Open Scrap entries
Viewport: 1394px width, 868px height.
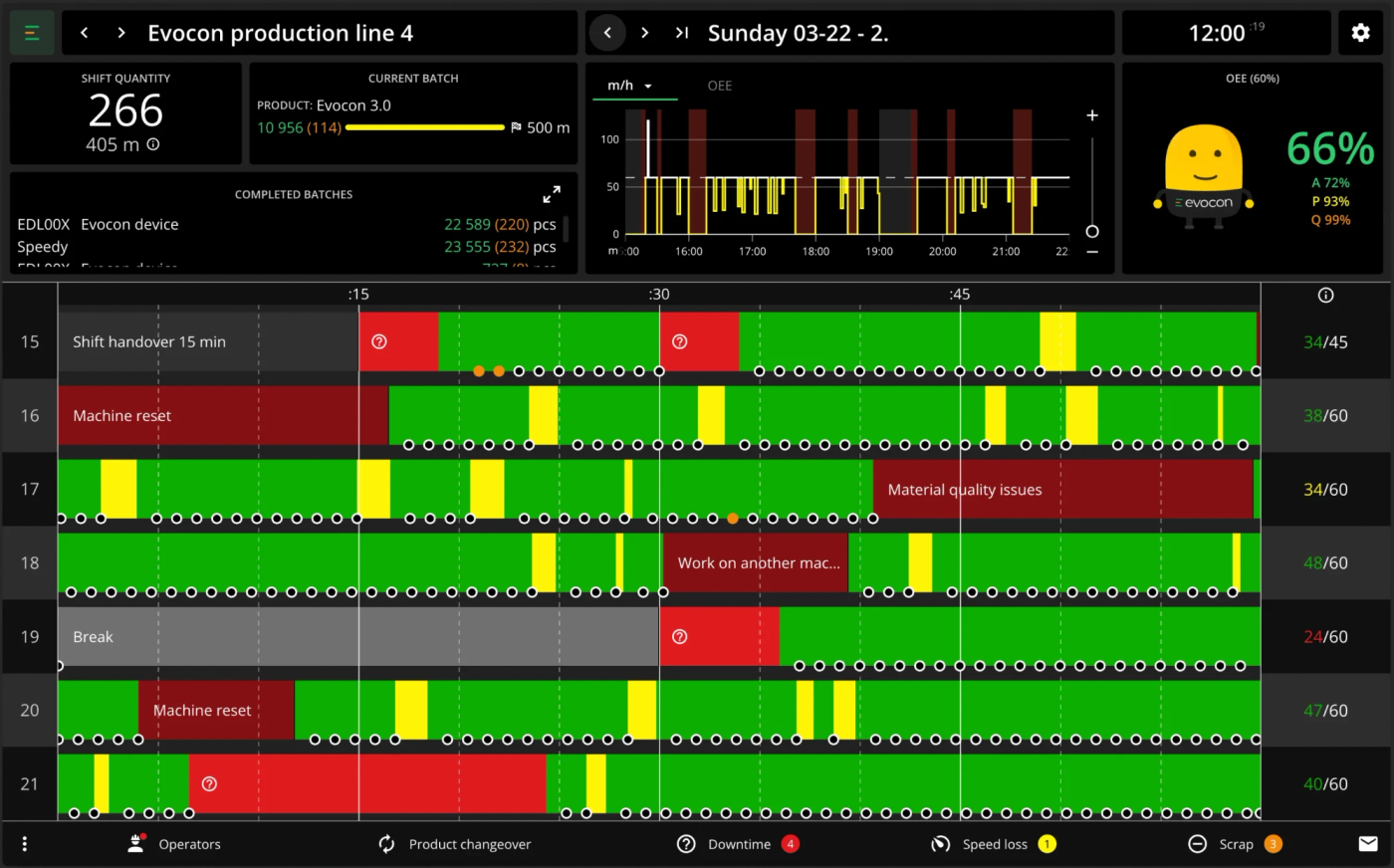(1235, 844)
